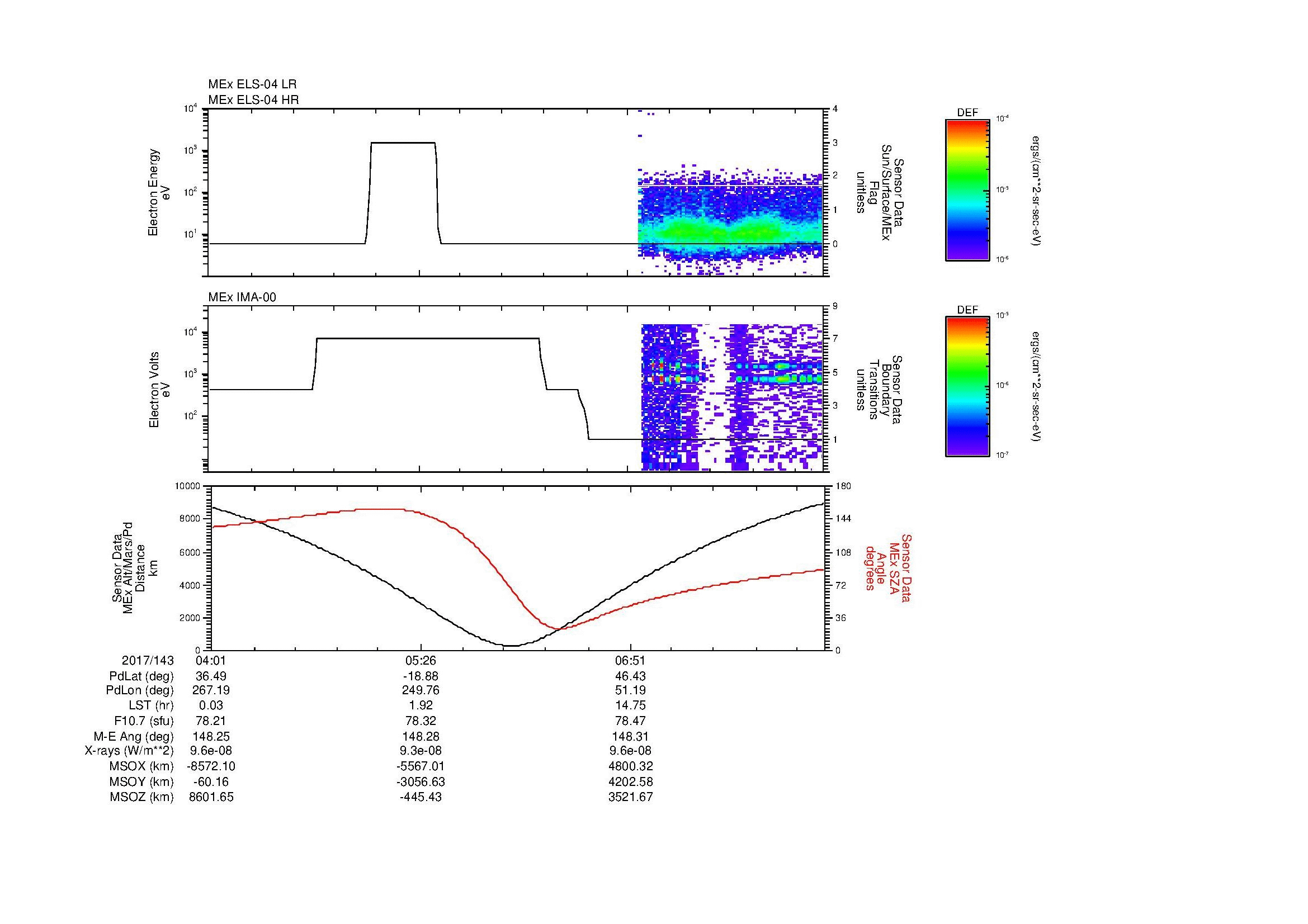Click the M-E Ang (deg) row label

(x=134, y=736)
